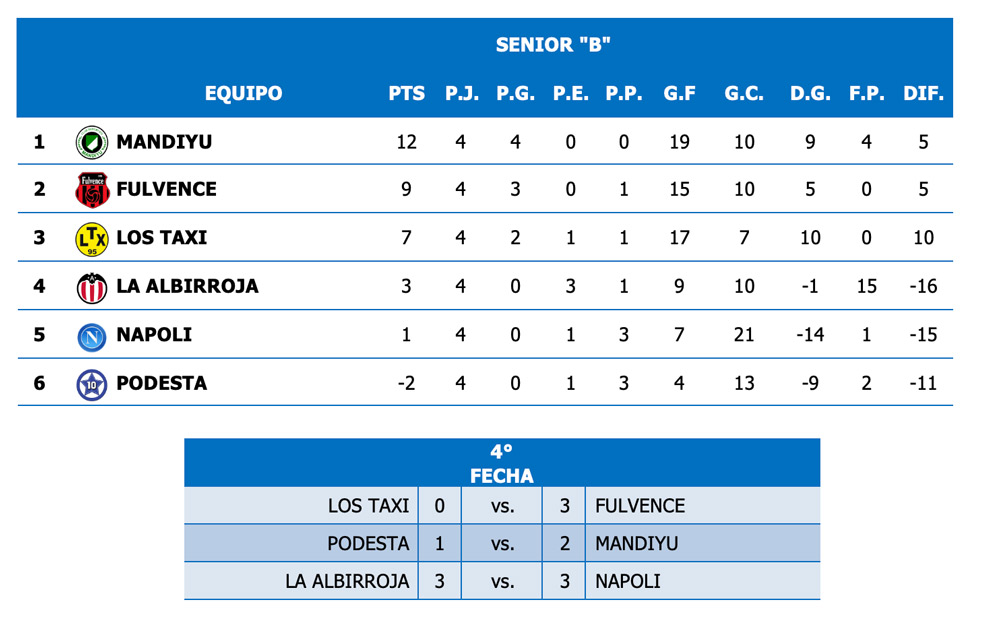Click the Mandiyu team crest icon
The width and height of the screenshot is (1000, 628).
click(92, 142)
